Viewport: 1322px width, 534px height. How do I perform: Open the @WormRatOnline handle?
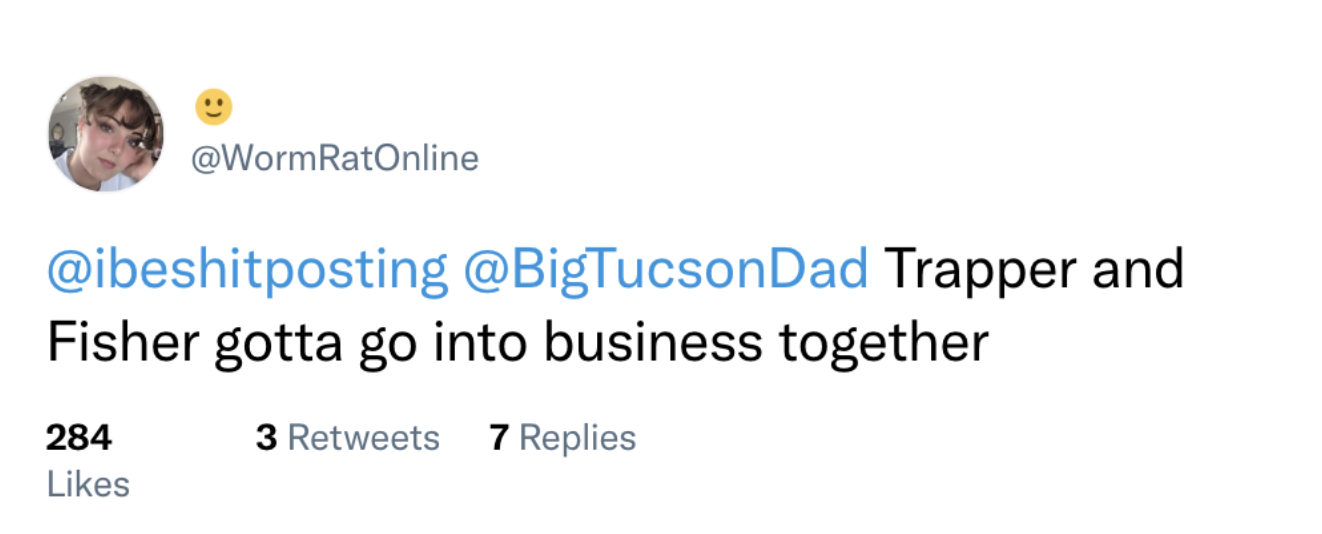point(334,159)
